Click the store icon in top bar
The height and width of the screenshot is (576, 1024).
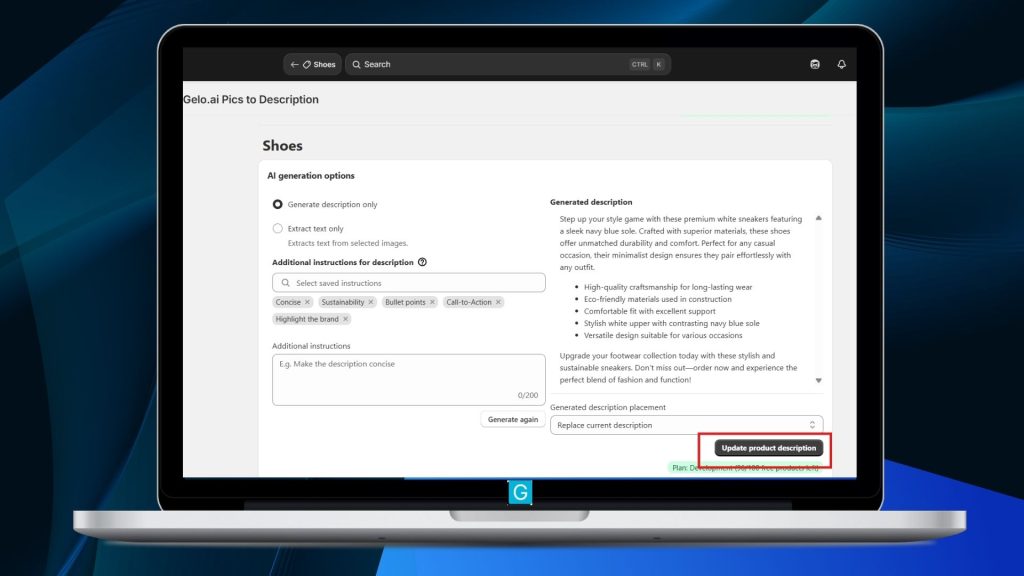[815, 64]
